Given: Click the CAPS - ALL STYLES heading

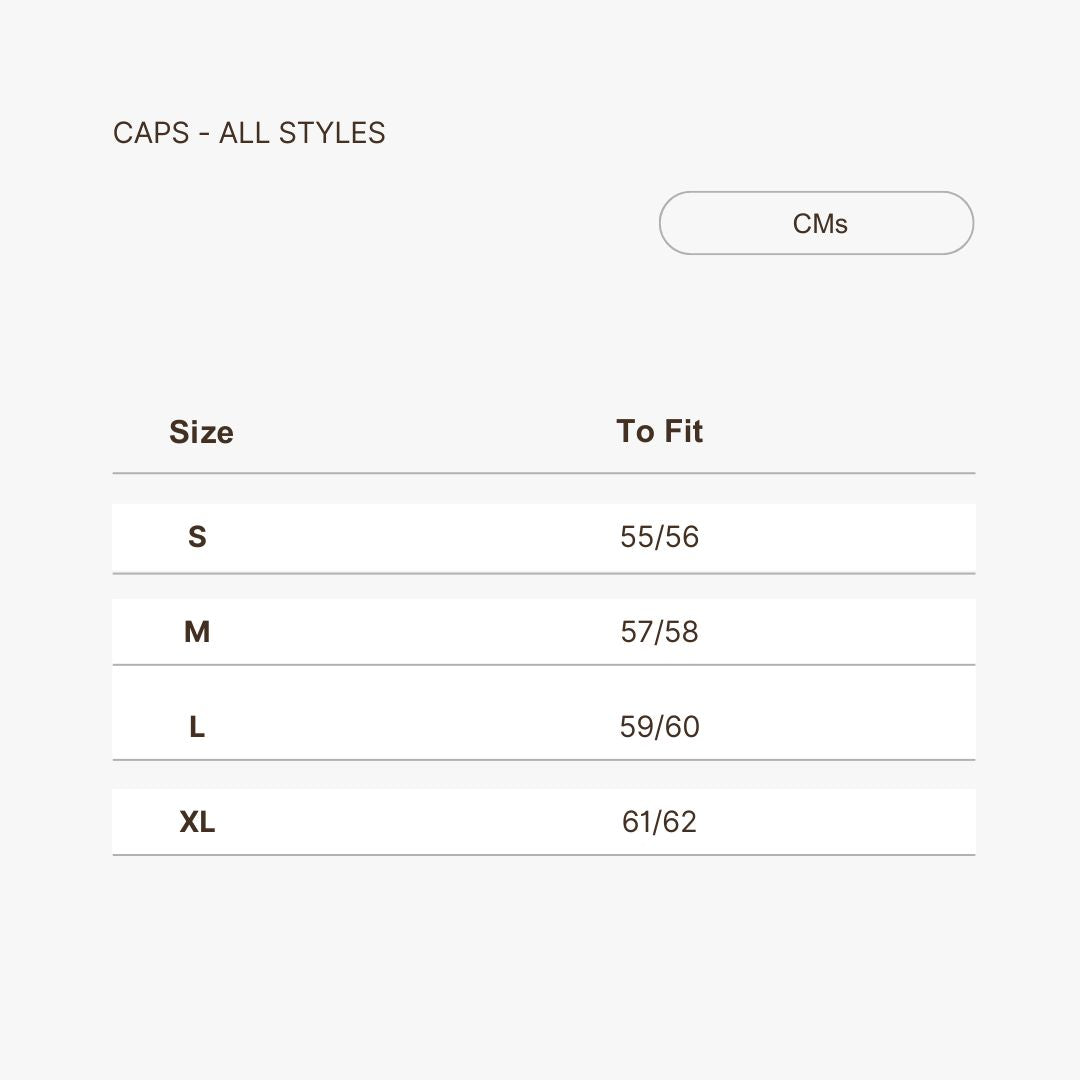Looking at the screenshot, I should click(x=249, y=133).
